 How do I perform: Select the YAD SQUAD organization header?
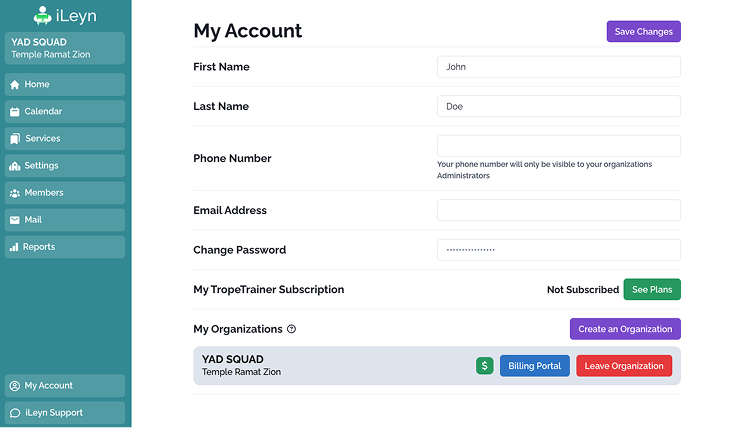click(x=65, y=48)
